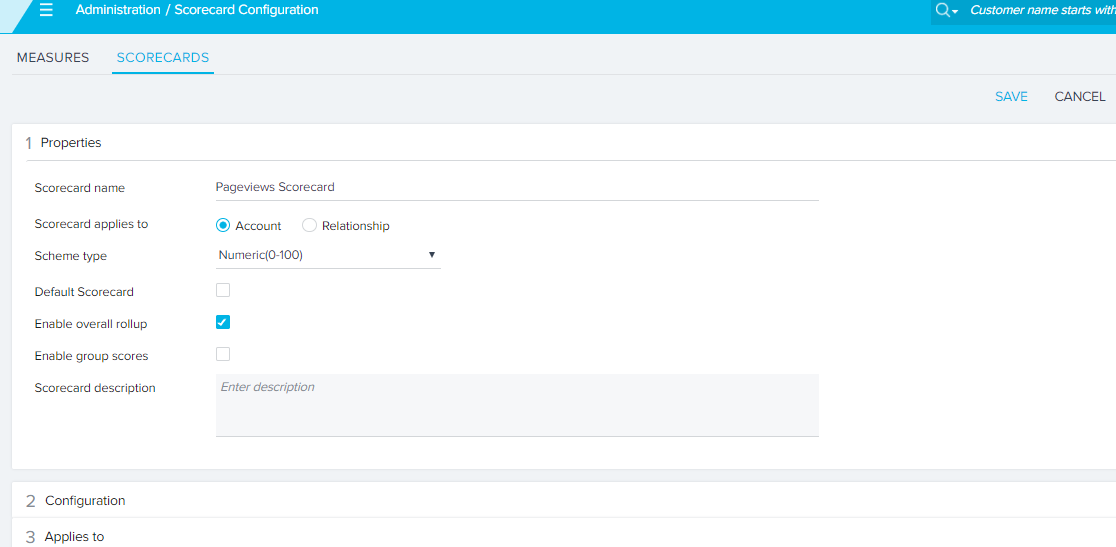Expand the Configuration section
This screenshot has height=547, width=1116.
pyautogui.click(x=564, y=501)
